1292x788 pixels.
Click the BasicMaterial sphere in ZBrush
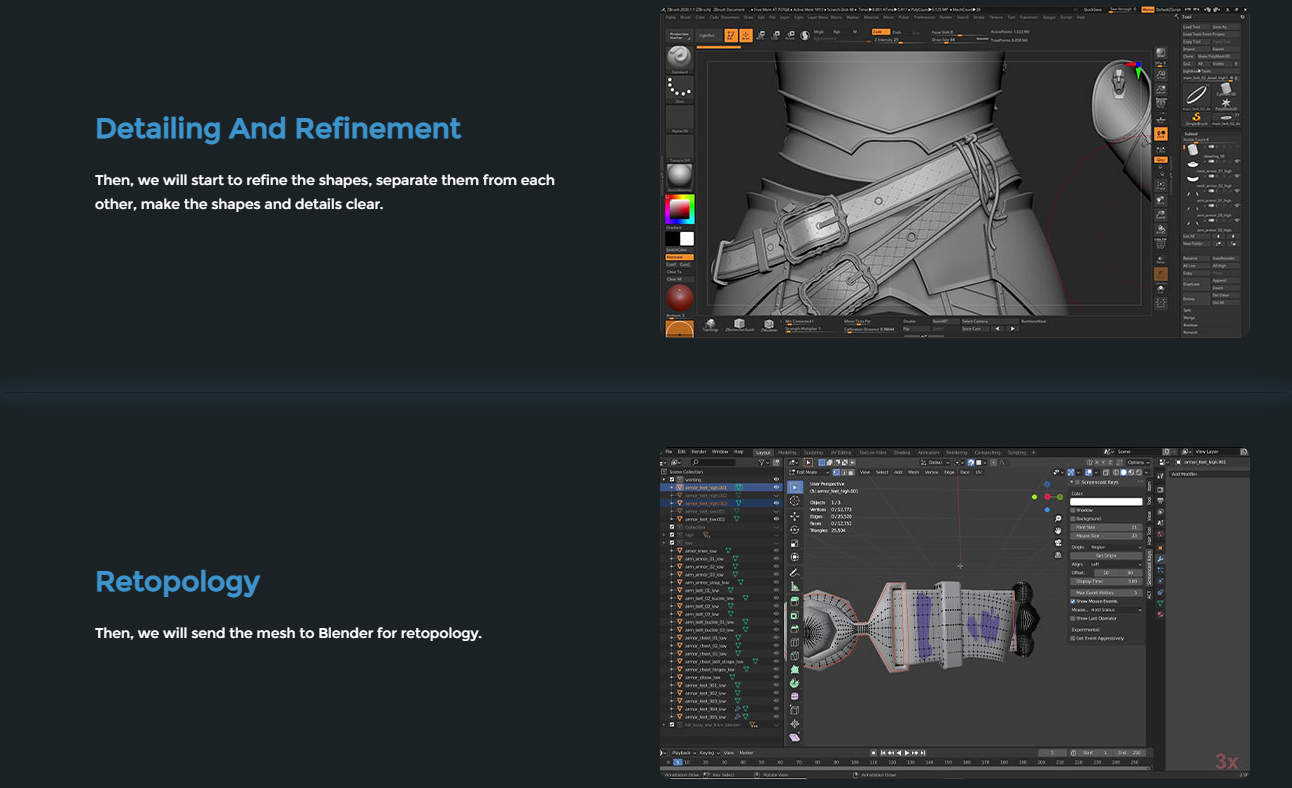pyautogui.click(x=679, y=173)
